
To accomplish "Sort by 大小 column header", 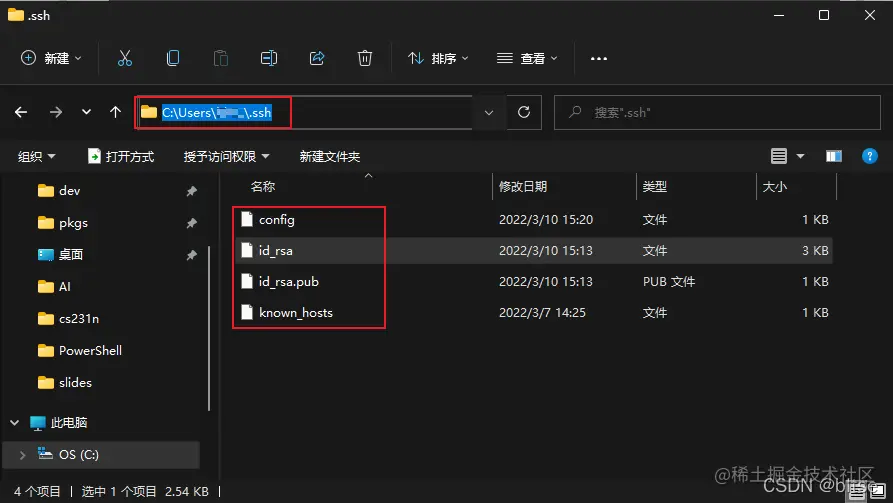I will click(x=775, y=186).
